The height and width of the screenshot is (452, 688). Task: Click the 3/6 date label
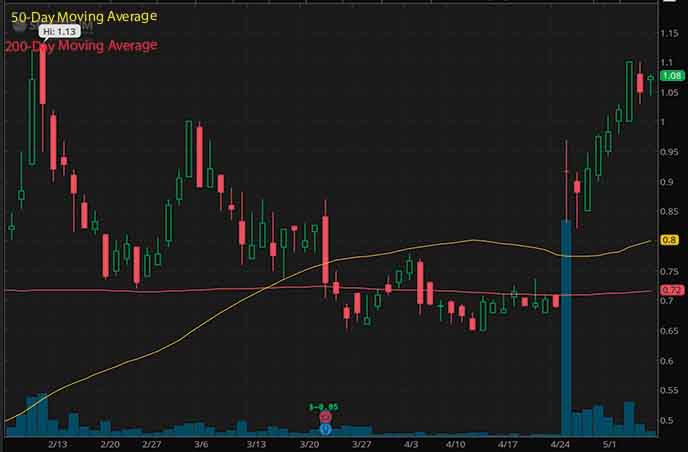(x=201, y=444)
